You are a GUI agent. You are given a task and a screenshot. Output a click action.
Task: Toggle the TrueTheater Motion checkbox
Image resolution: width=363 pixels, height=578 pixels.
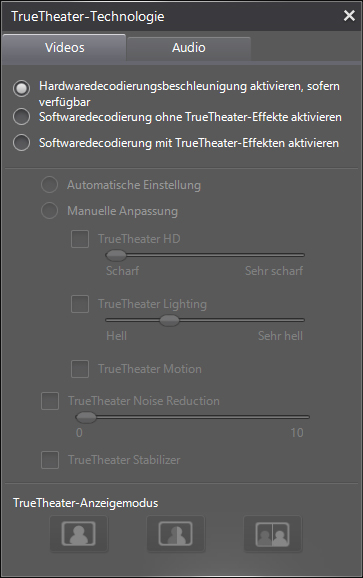pos(80,369)
